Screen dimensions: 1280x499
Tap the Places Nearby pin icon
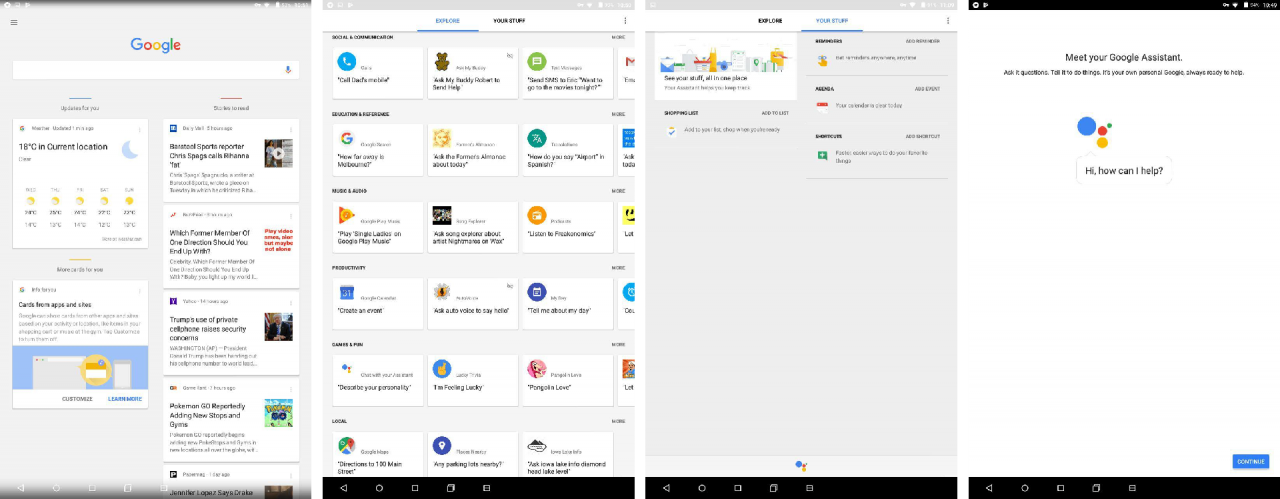point(441,446)
